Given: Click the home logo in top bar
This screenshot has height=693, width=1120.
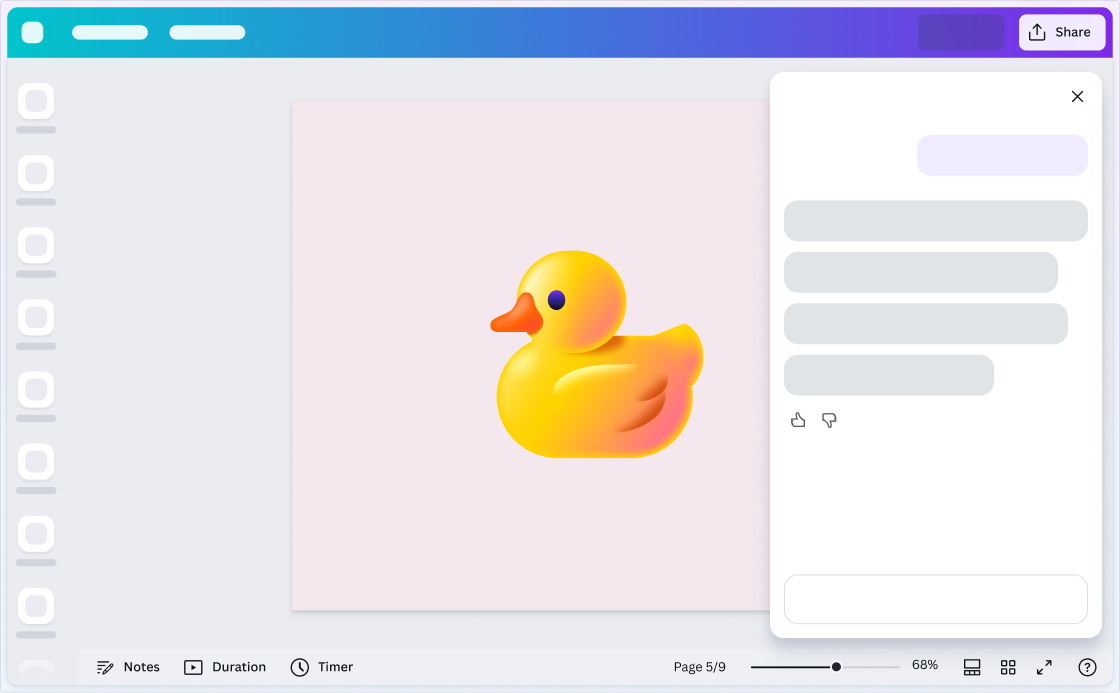Looking at the screenshot, I should click(x=33, y=32).
